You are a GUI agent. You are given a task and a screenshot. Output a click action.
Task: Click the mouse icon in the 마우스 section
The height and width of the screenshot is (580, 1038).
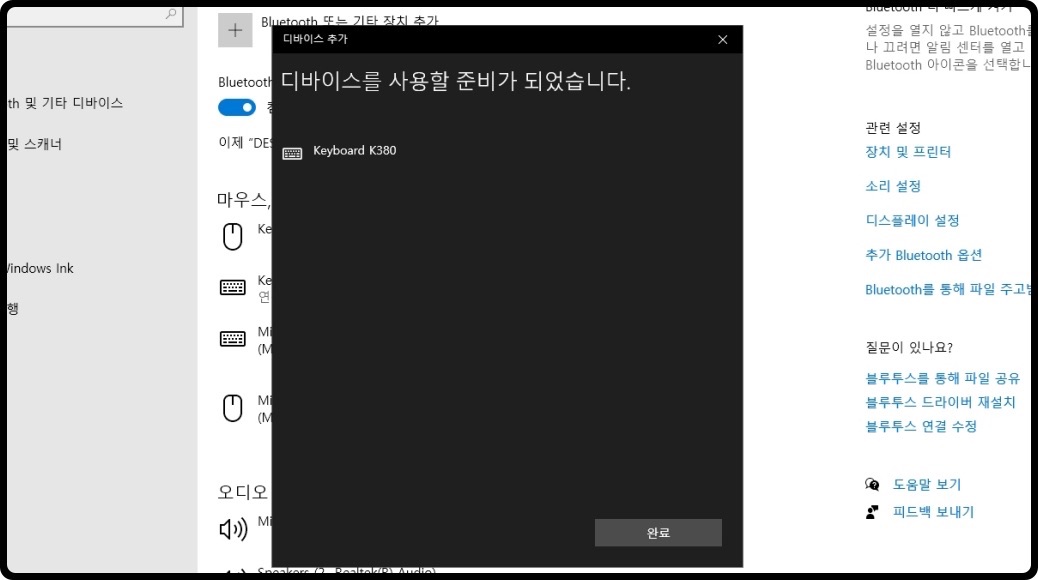pyautogui.click(x=234, y=236)
